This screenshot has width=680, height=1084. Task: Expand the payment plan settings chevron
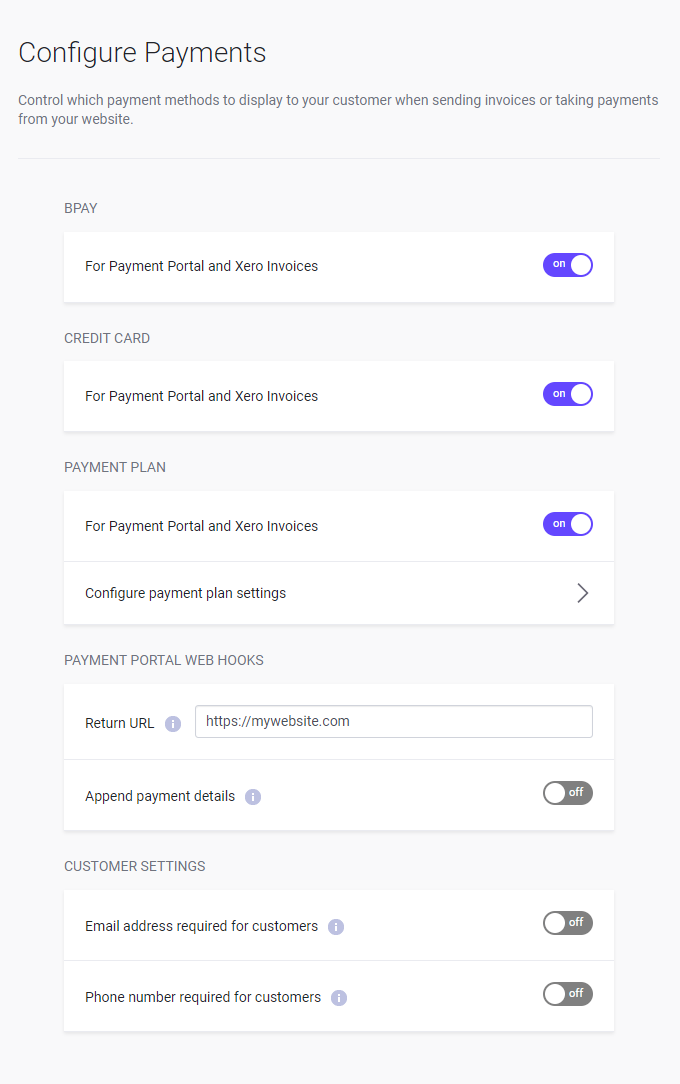click(x=582, y=592)
